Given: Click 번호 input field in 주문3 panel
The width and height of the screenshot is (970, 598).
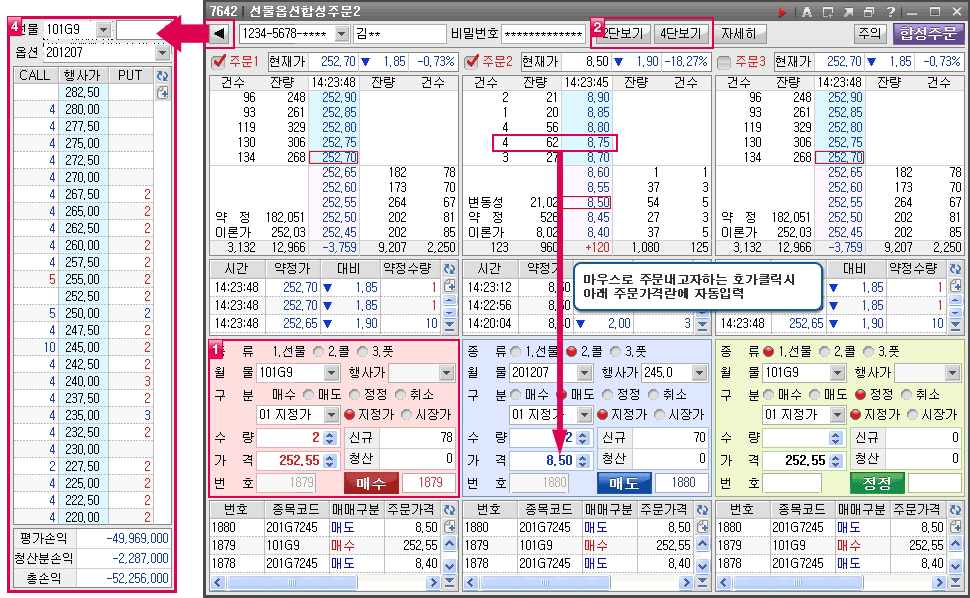Looking at the screenshot, I should pyautogui.click(x=792, y=483).
